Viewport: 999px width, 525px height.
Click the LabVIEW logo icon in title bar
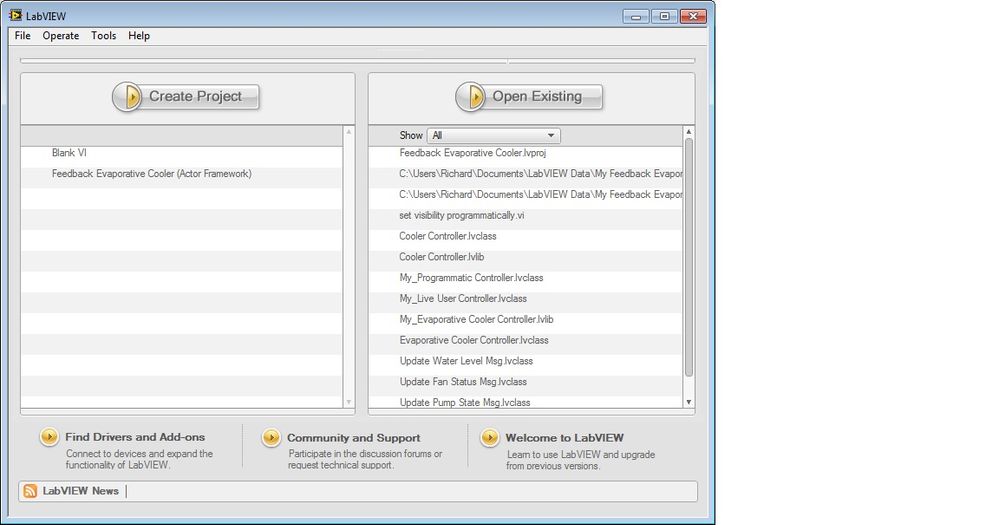click(x=15, y=15)
